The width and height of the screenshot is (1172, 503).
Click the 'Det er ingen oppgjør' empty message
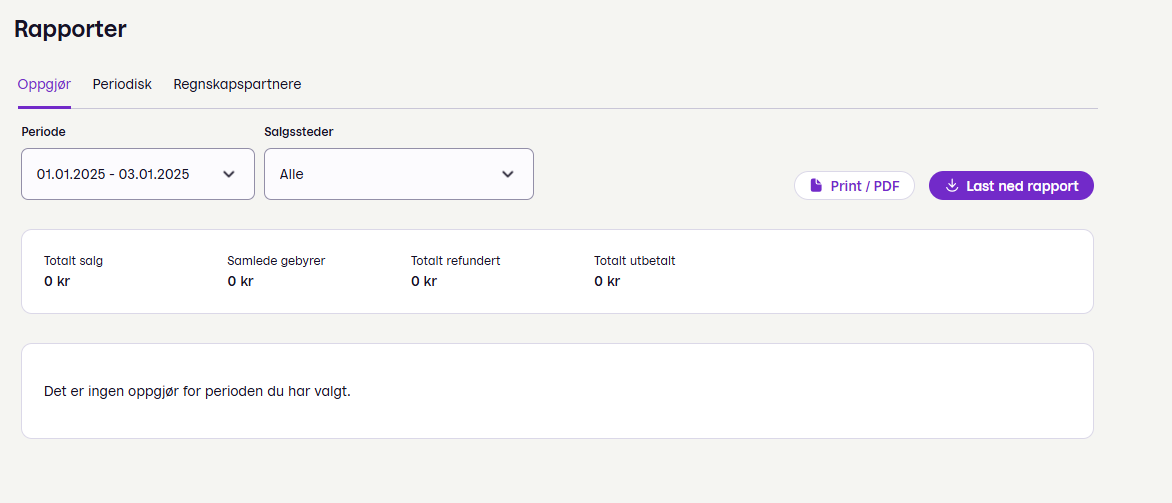coord(197,392)
